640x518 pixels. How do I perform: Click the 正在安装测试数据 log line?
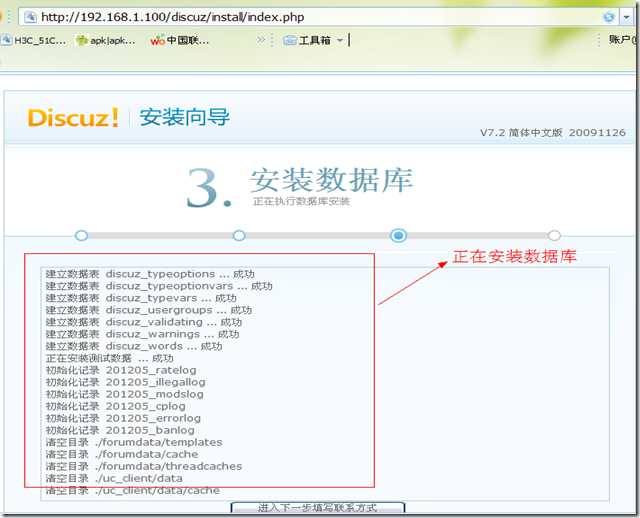[109, 358]
